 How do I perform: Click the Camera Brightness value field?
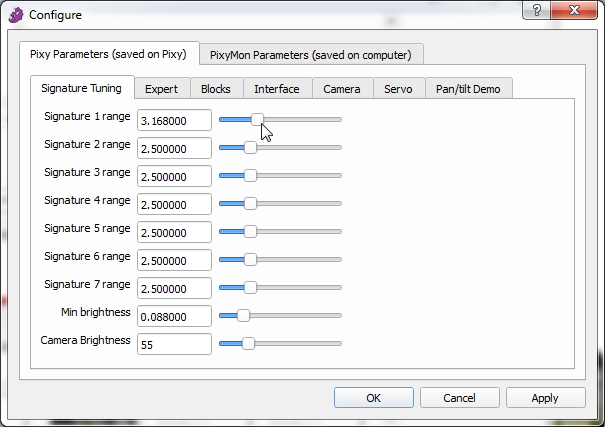click(174, 344)
